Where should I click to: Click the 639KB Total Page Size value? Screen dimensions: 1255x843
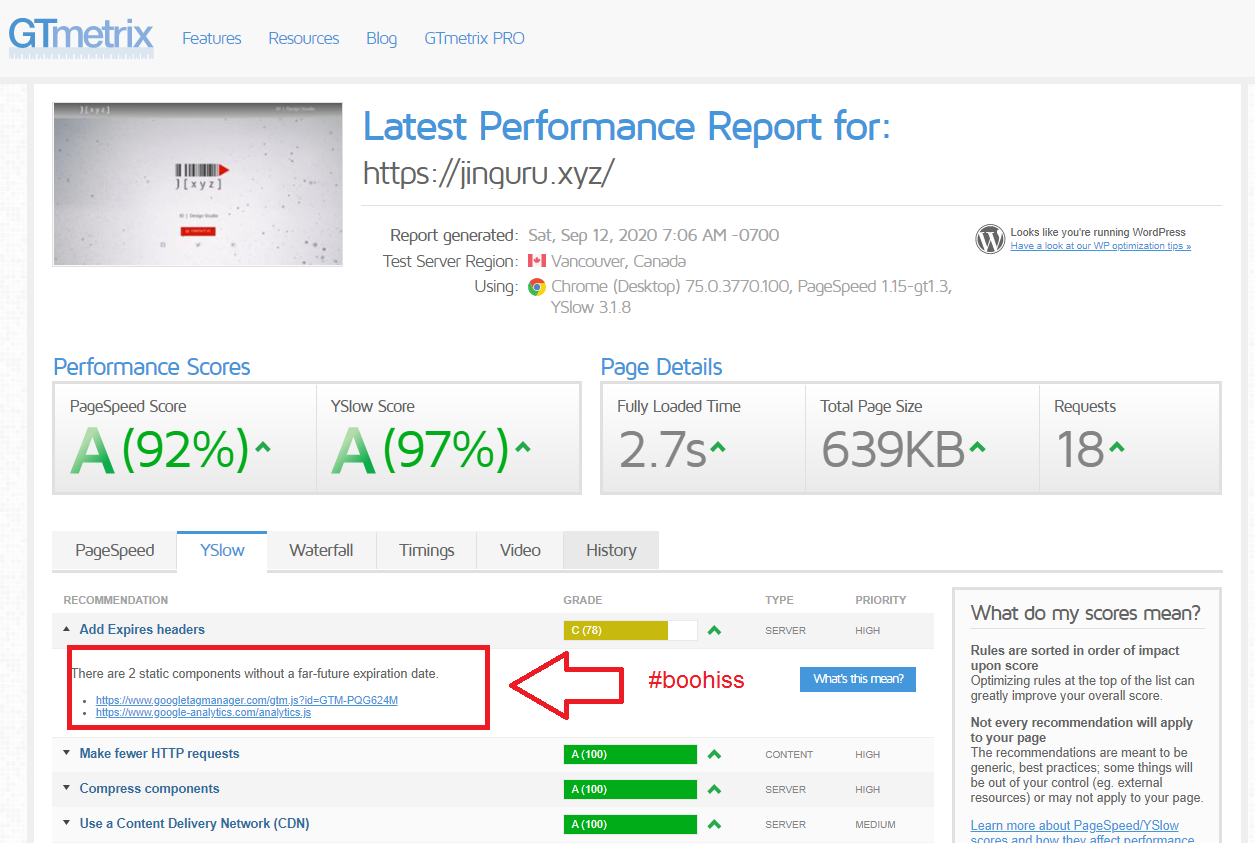893,449
